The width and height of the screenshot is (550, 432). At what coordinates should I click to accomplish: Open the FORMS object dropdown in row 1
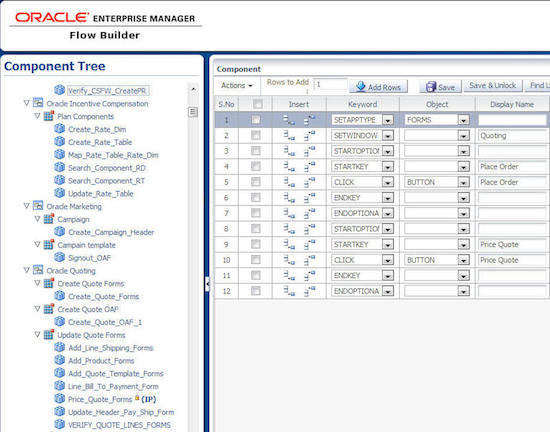click(x=463, y=120)
